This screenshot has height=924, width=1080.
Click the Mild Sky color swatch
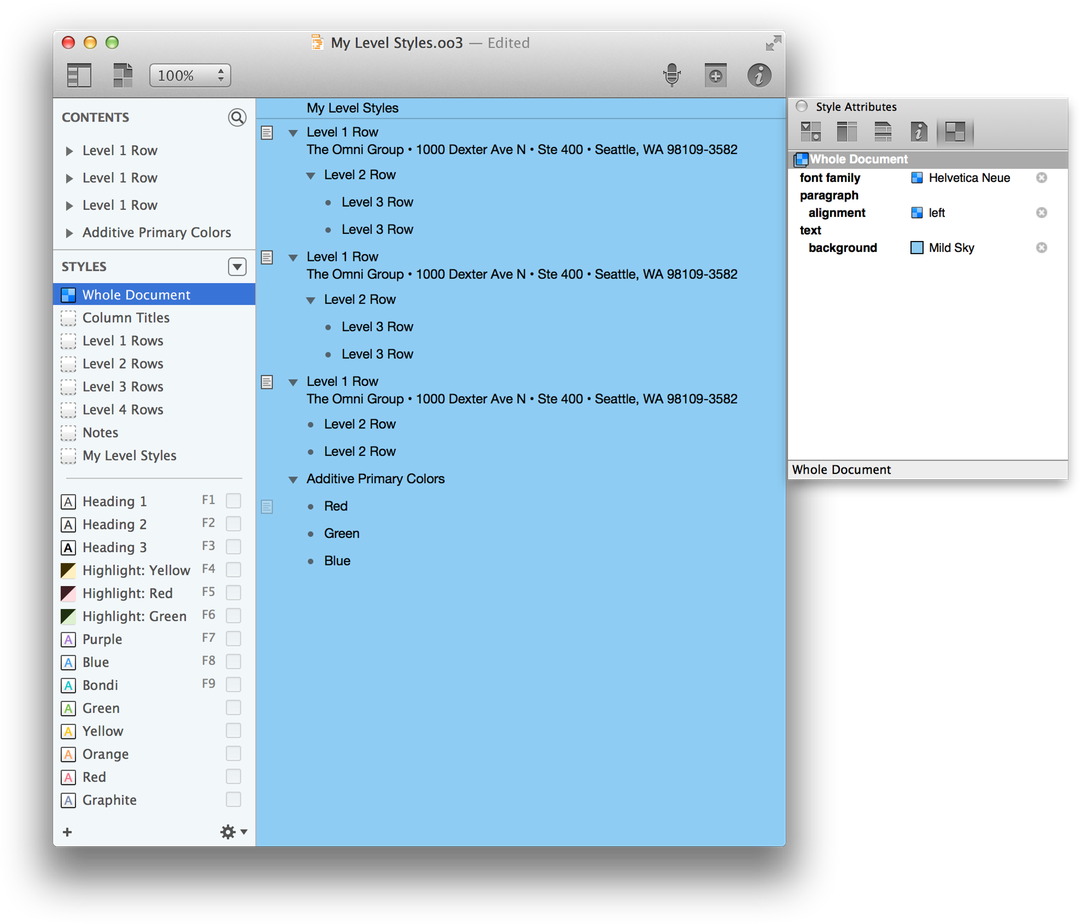click(917, 247)
